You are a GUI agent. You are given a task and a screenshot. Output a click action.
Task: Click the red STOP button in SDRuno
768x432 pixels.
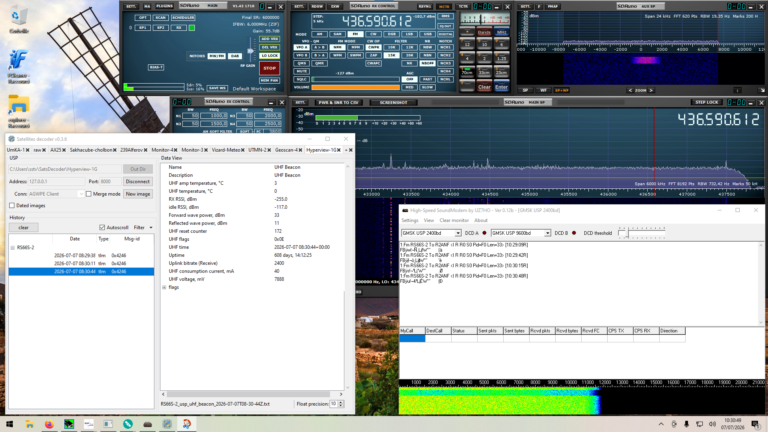pyautogui.click(x=269, y=68)
